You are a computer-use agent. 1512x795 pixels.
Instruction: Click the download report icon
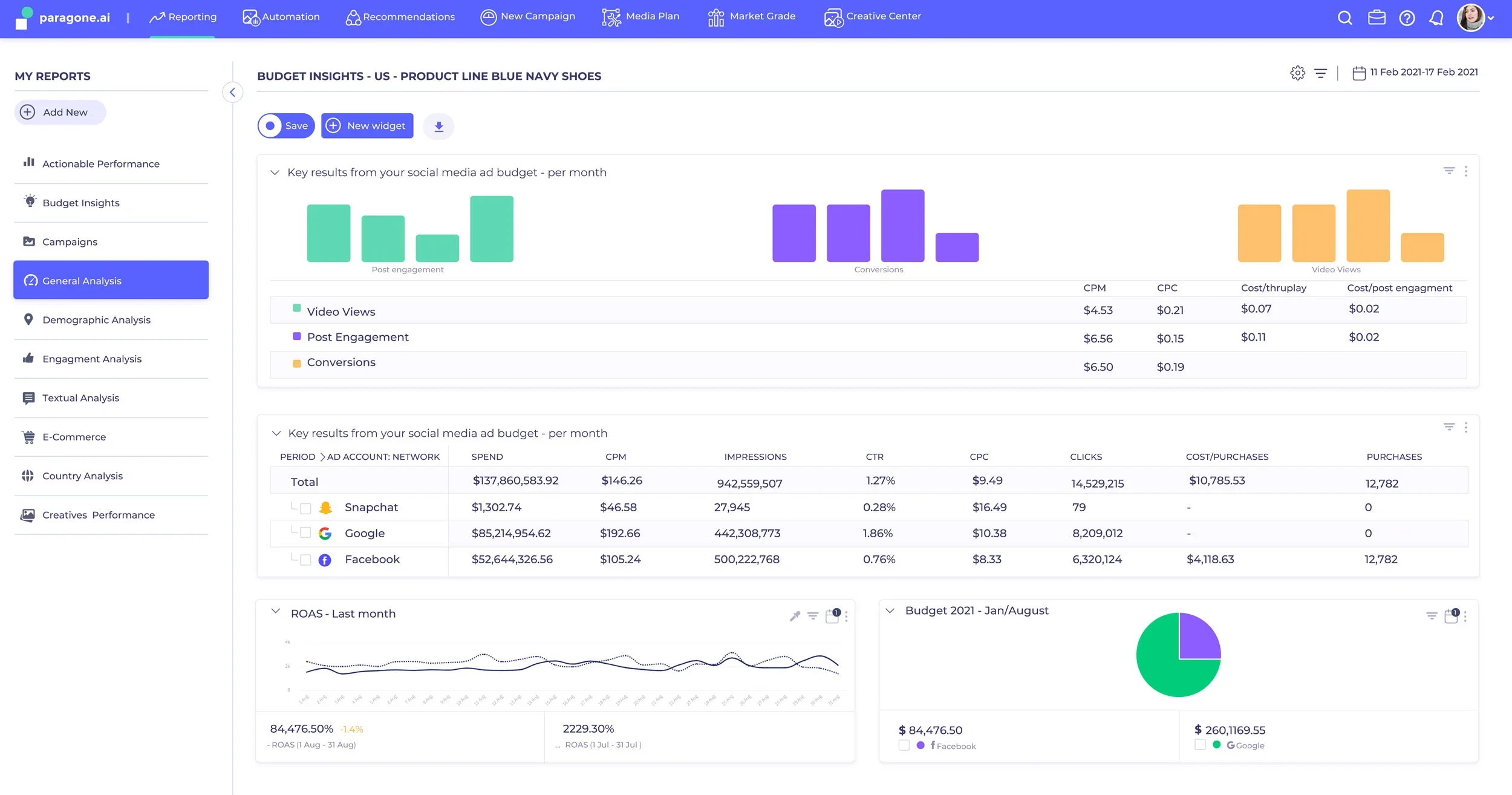click(438, 126)
